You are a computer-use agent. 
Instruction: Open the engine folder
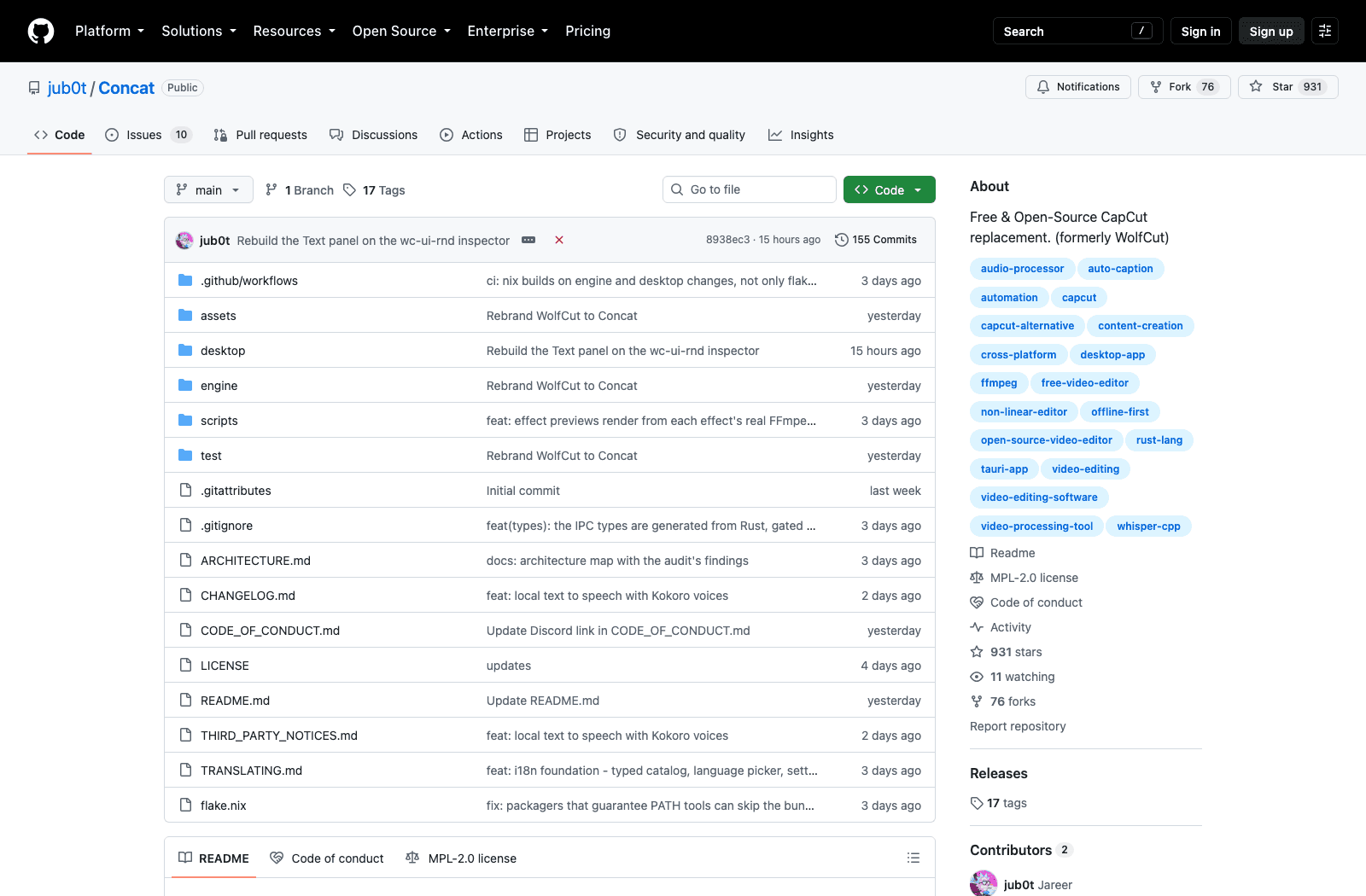(219, 386)
